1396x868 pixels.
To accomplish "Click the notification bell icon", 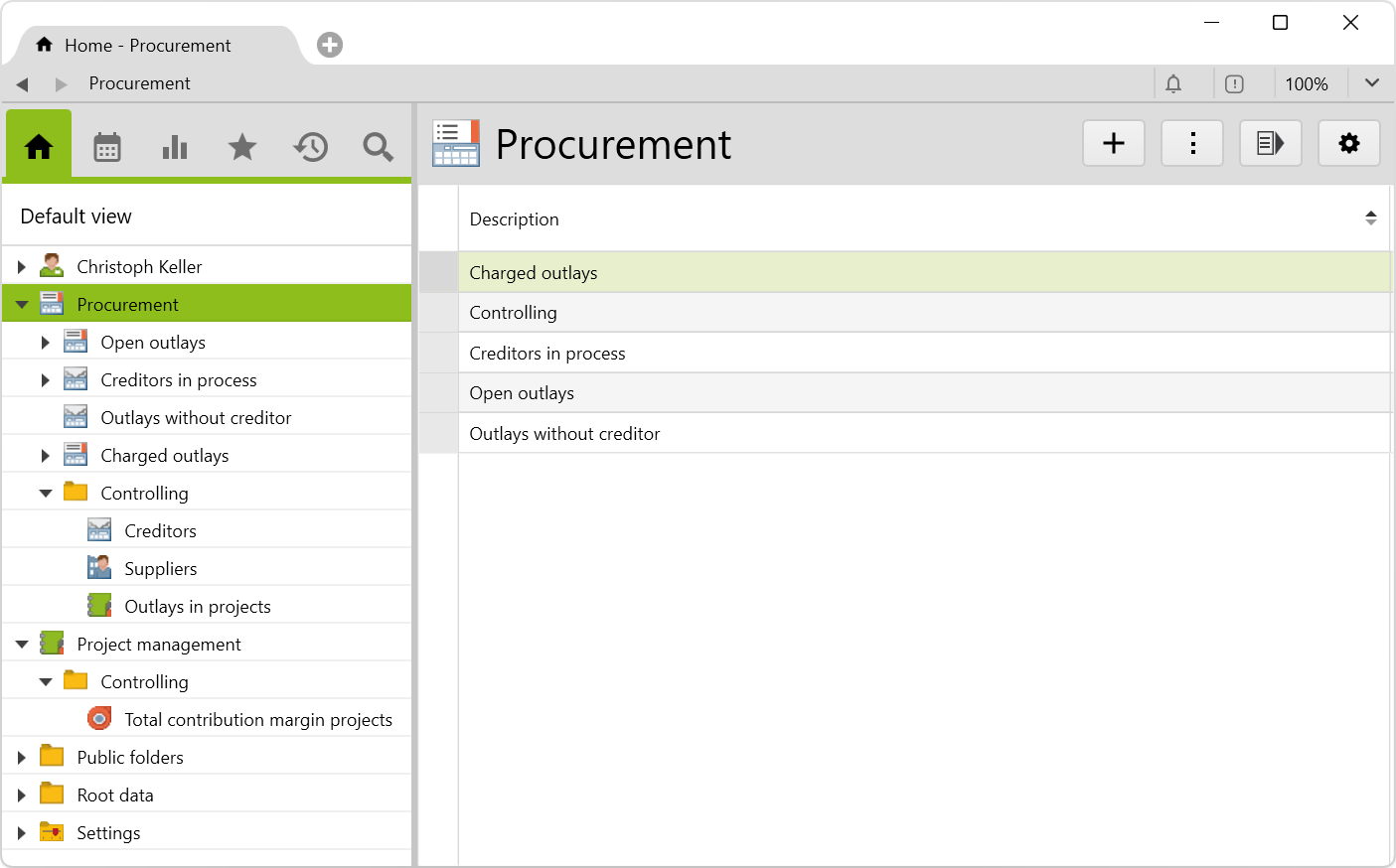I will 1173,84.
